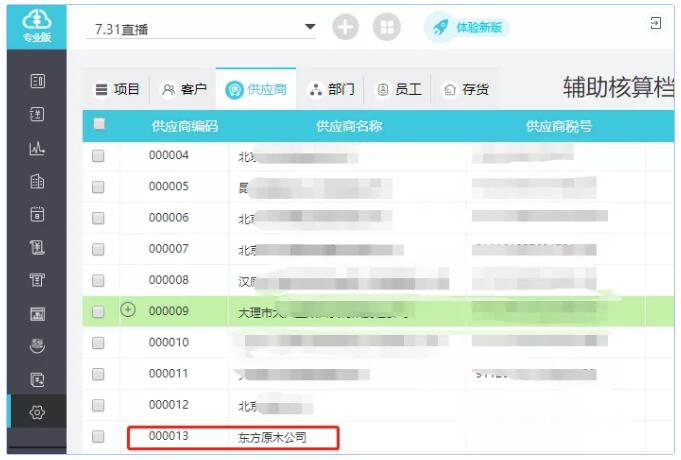Click the 体验新版 button
Image resolution: width=681 pixels, height=460 pixels.
[468, 28]
